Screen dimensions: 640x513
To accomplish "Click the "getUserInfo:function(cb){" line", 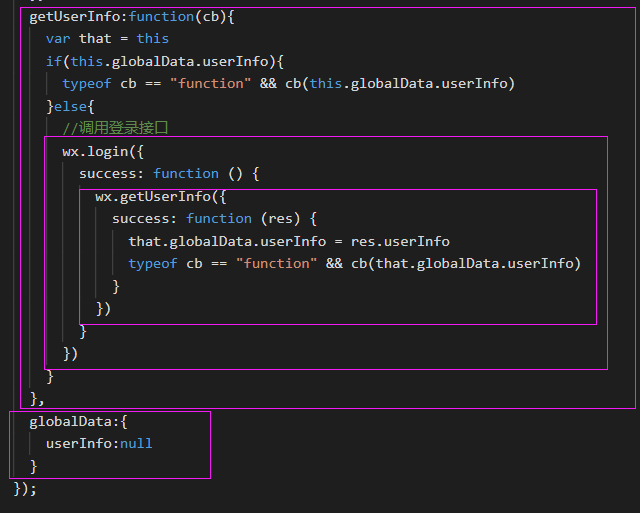I will (x=131, y=17).
